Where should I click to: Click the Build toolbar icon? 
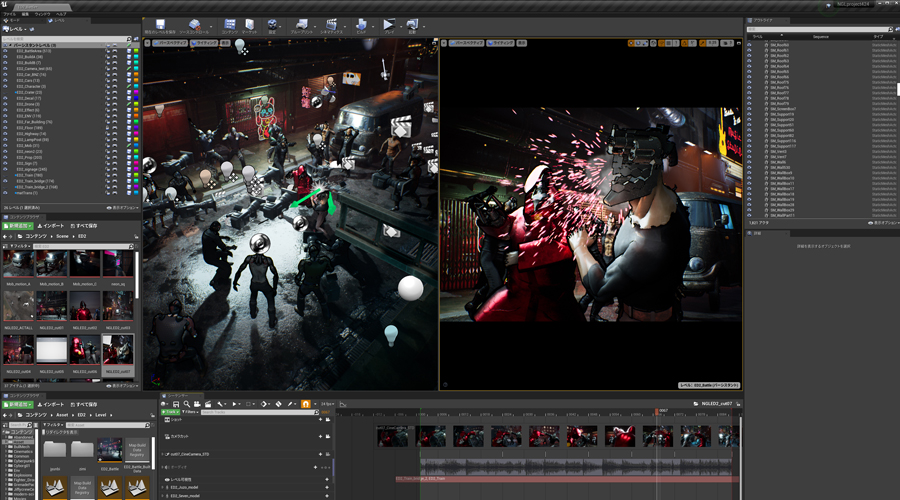point(361,24)
